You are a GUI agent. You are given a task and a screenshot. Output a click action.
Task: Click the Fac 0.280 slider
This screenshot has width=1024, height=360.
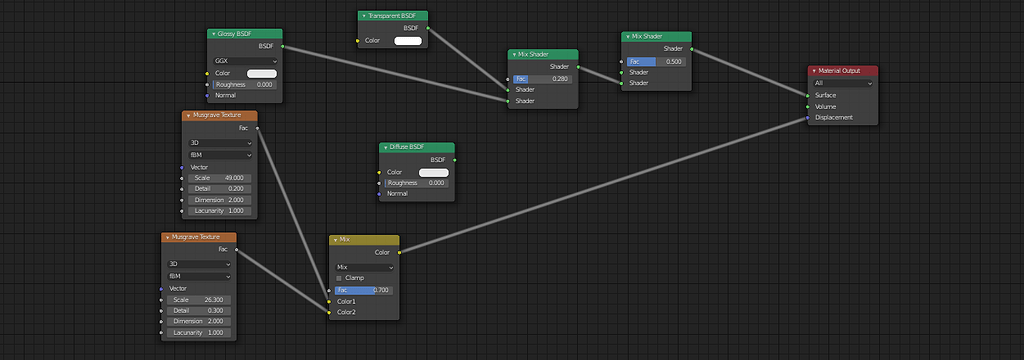[x=543, y=79]
